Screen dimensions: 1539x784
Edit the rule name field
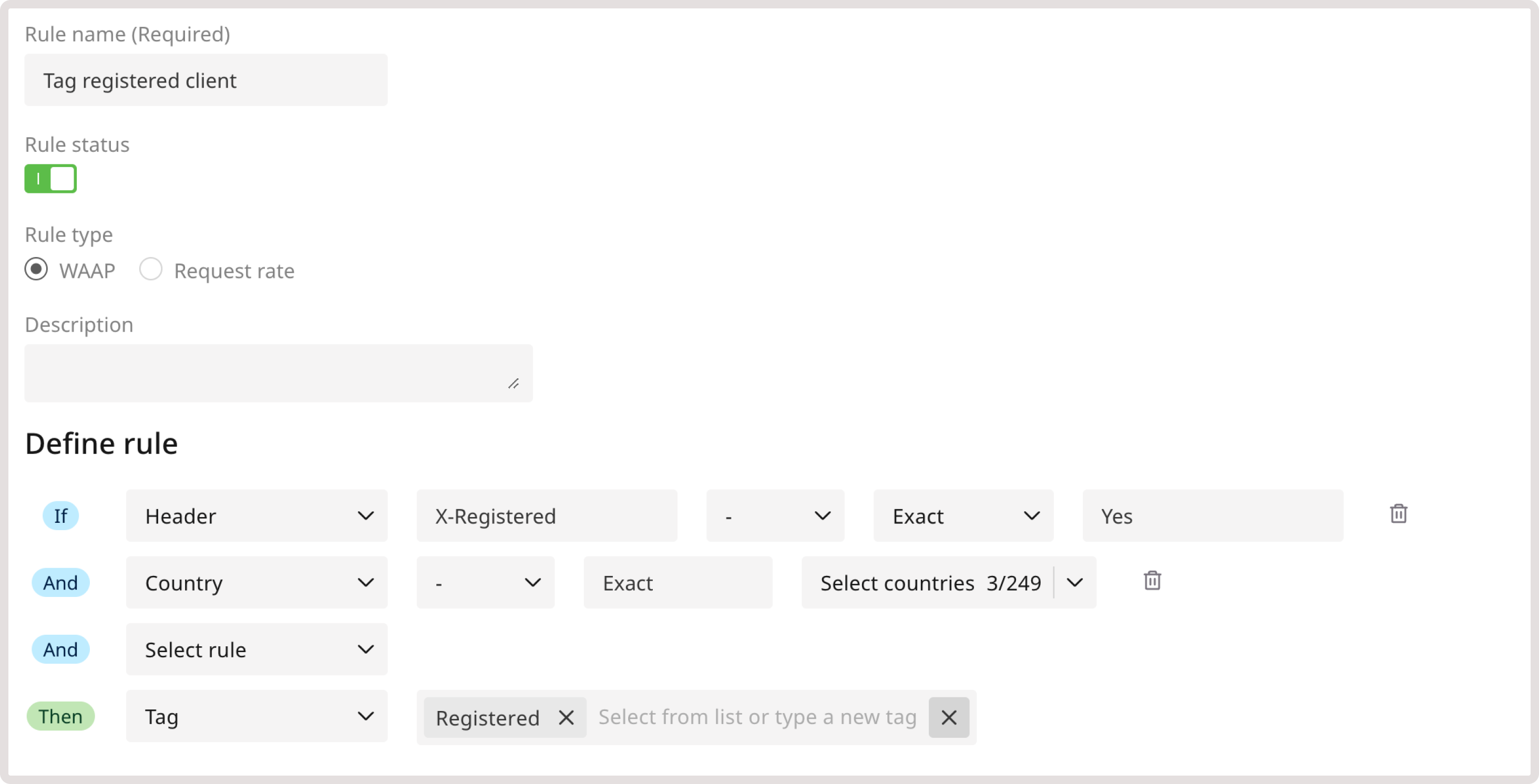click(206, 80)
